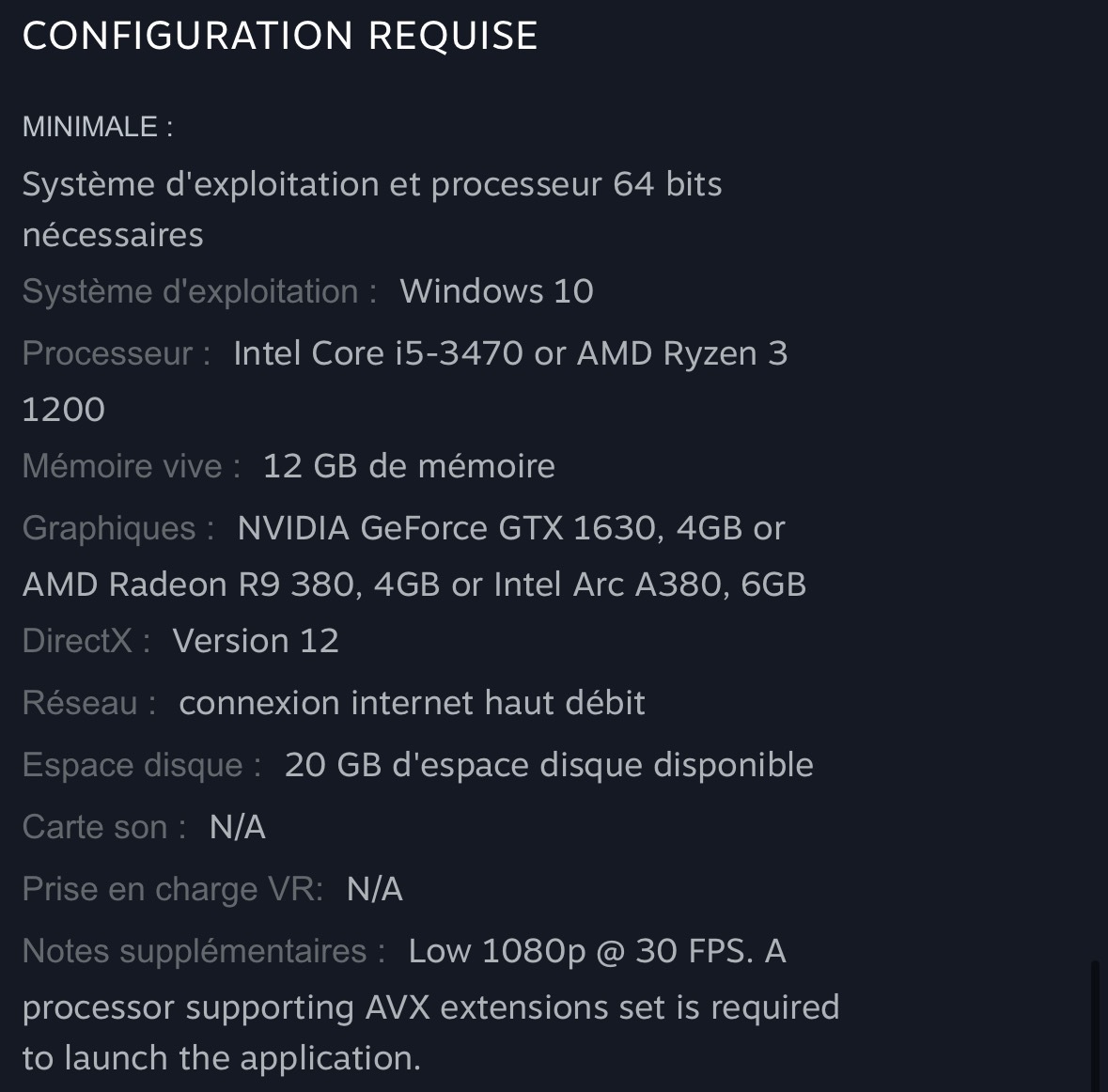Click the "connexion internet haut débit" text
The width and height of the screenshot is (1108, 1092).
(x=412, y=703)
